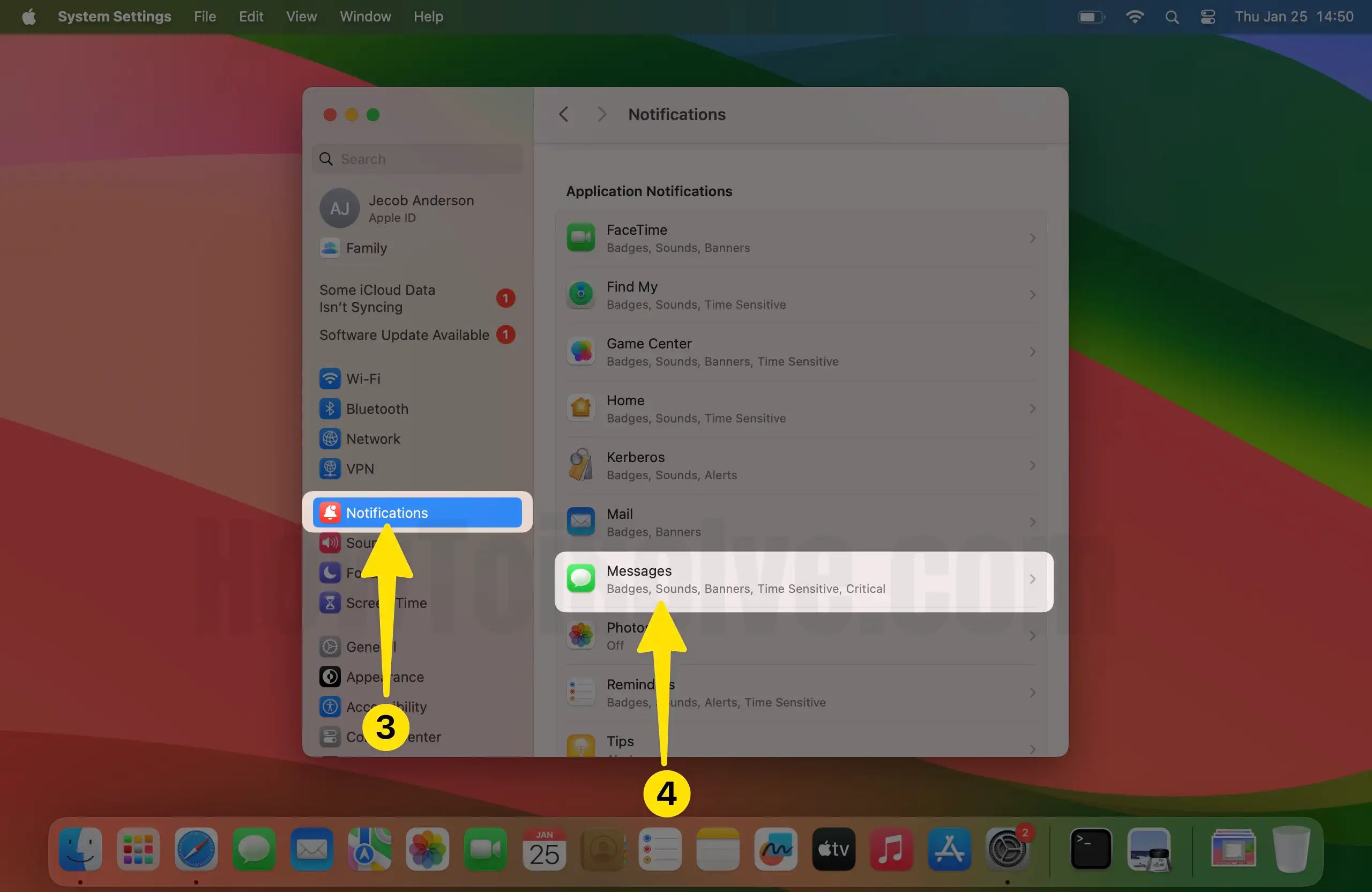Open Terminal from the Dock
Screen dimensions: 1372x892
[x=1091, y=849]
